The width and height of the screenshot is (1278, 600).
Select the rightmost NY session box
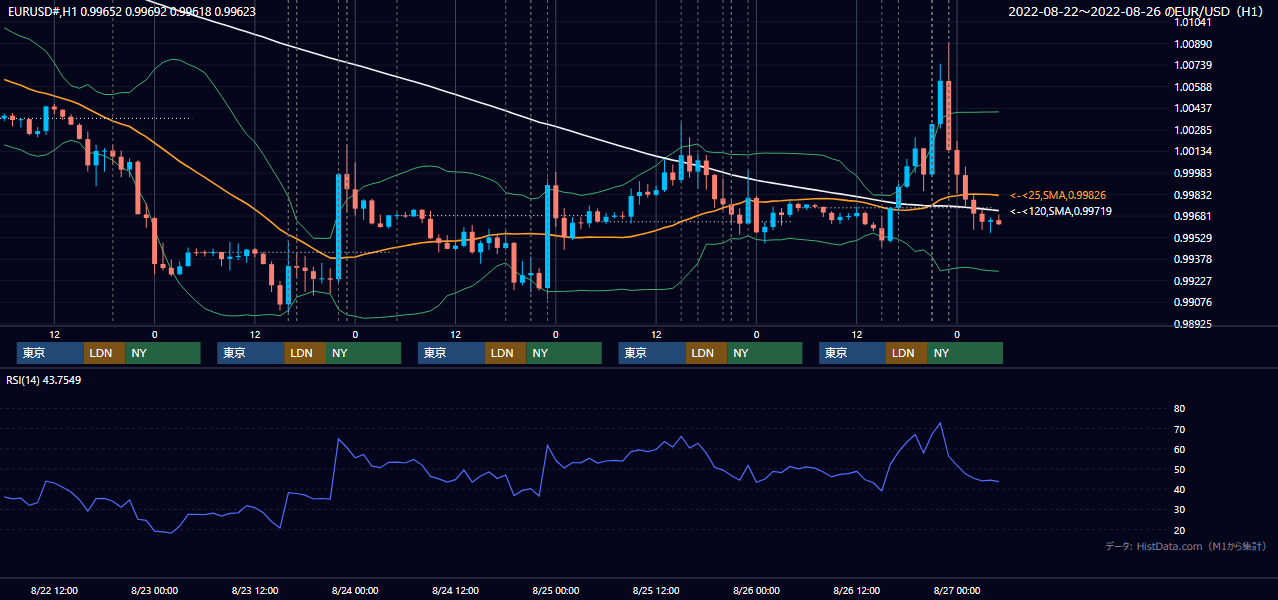pyautogui.click(x=965, y=353)
